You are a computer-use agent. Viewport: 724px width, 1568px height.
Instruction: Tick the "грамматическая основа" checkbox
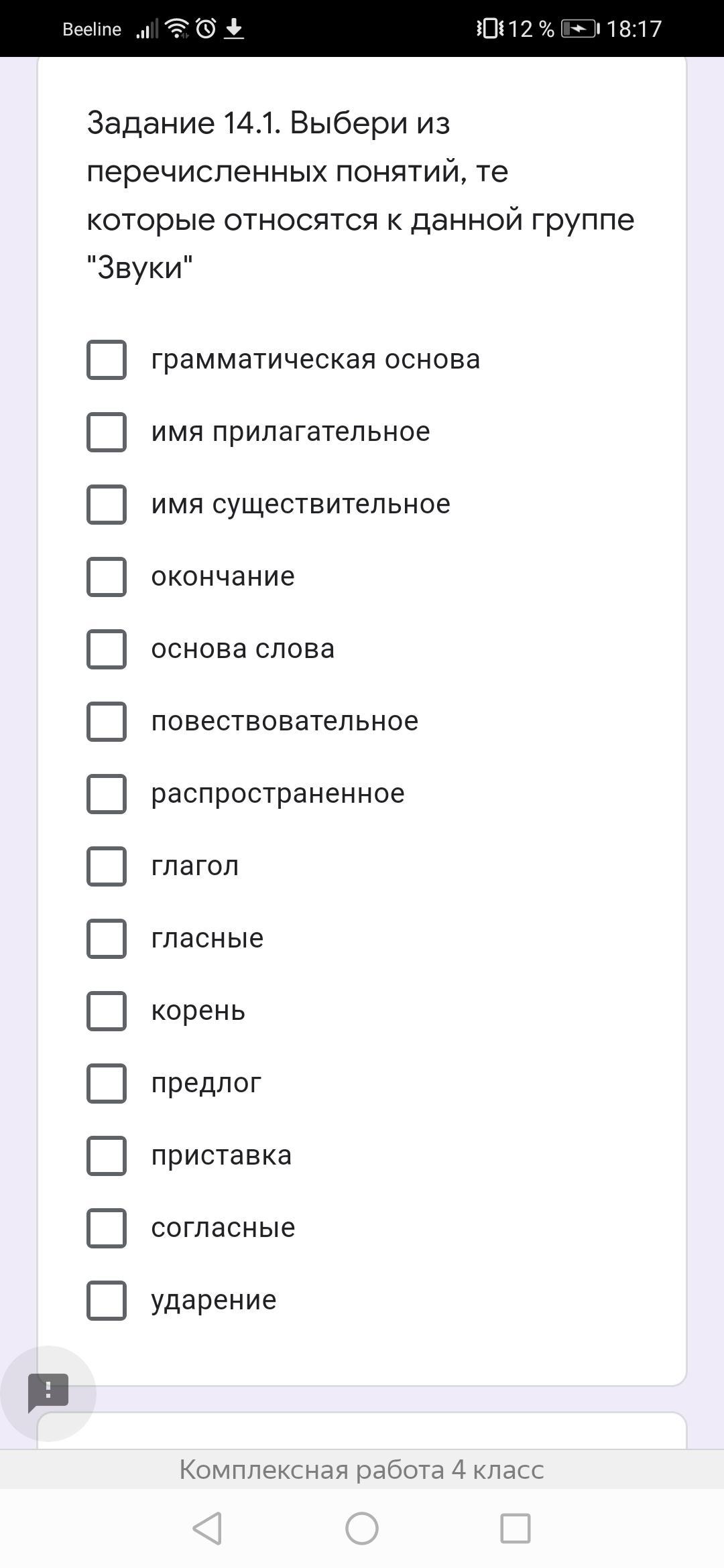tap(107, 360)
